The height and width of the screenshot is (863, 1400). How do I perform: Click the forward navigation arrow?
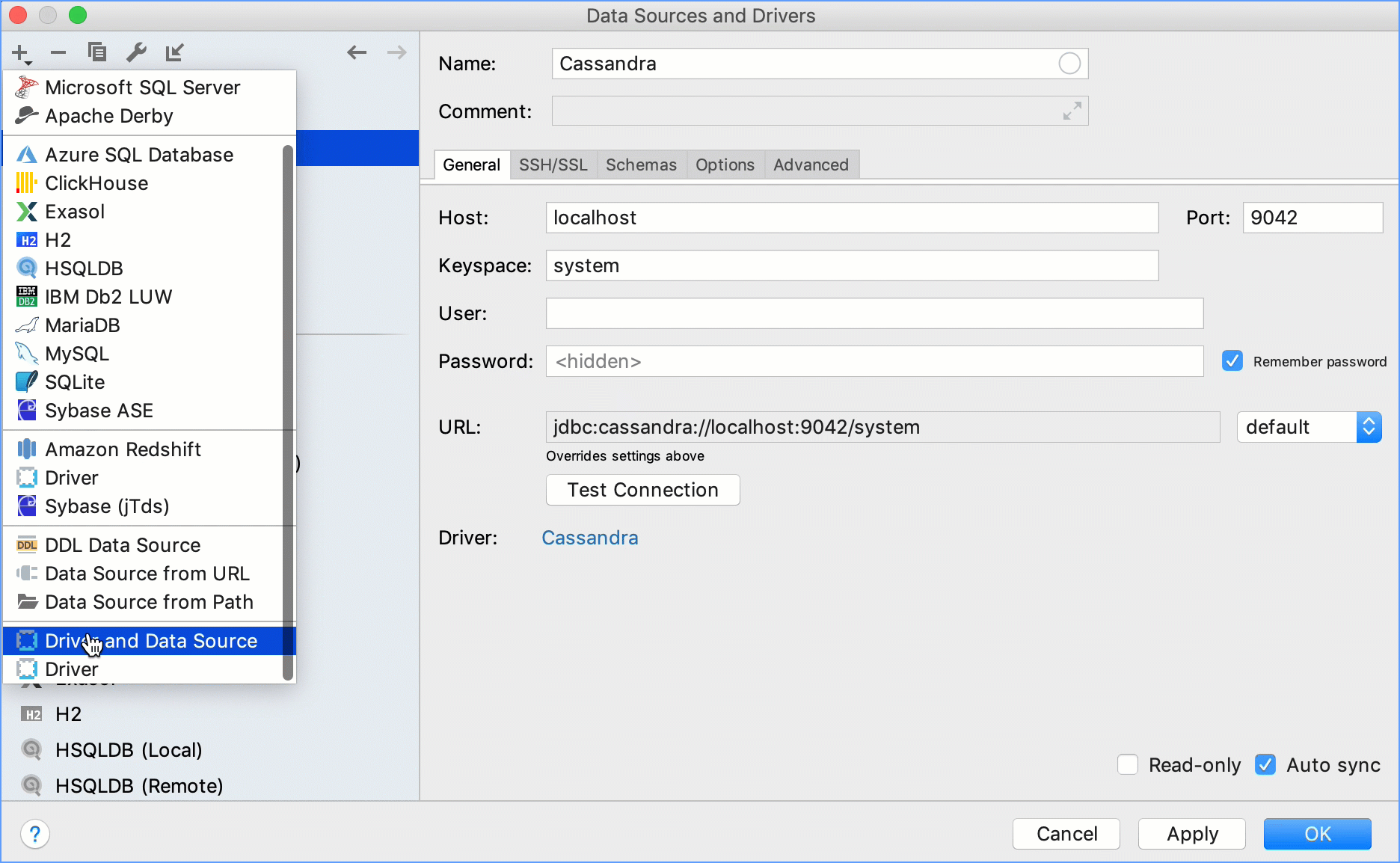[396, 52]
